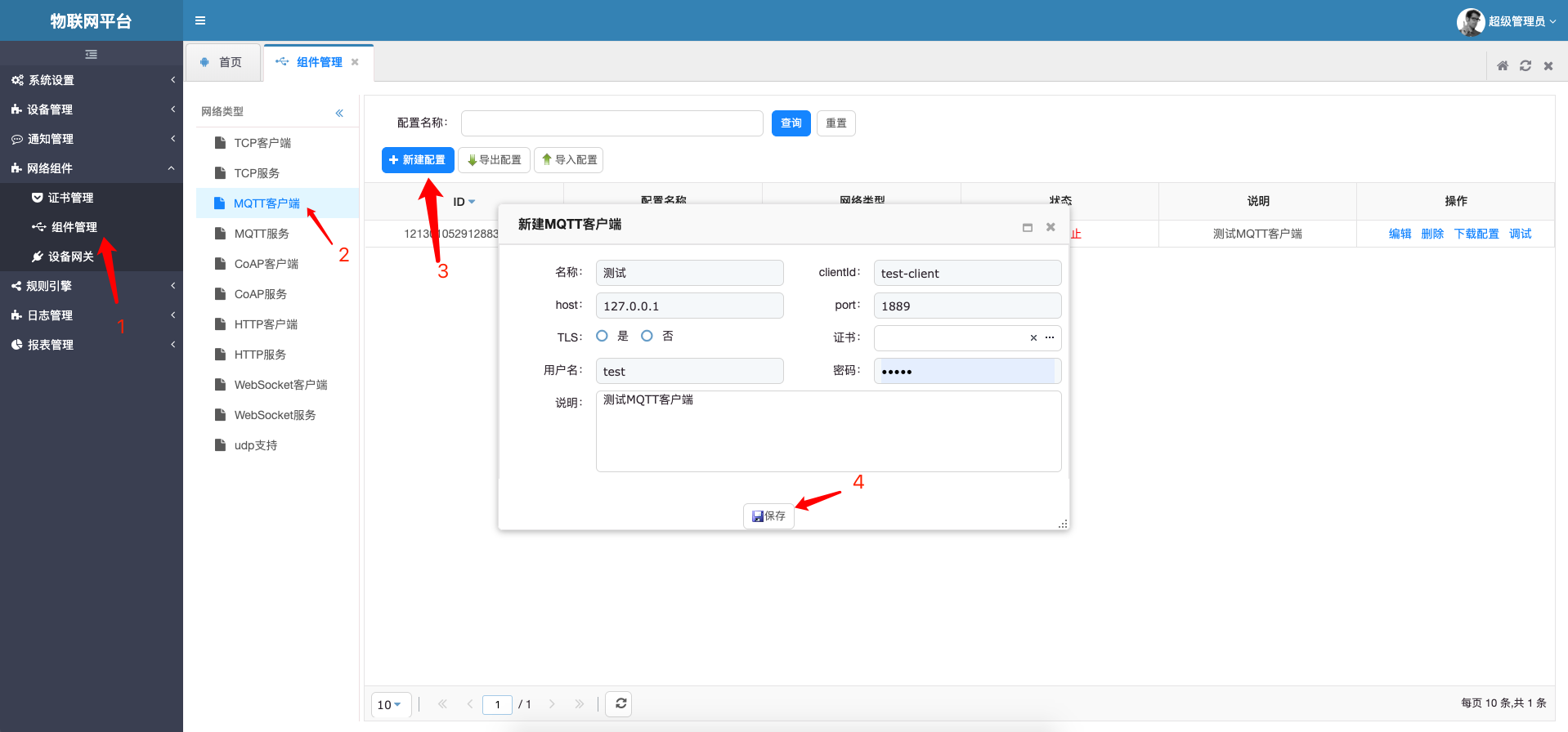The width and height of the screenshot is (1568, 732).
Task: Click the hamburger menu icon in header
Action: (x=200, y=20)
